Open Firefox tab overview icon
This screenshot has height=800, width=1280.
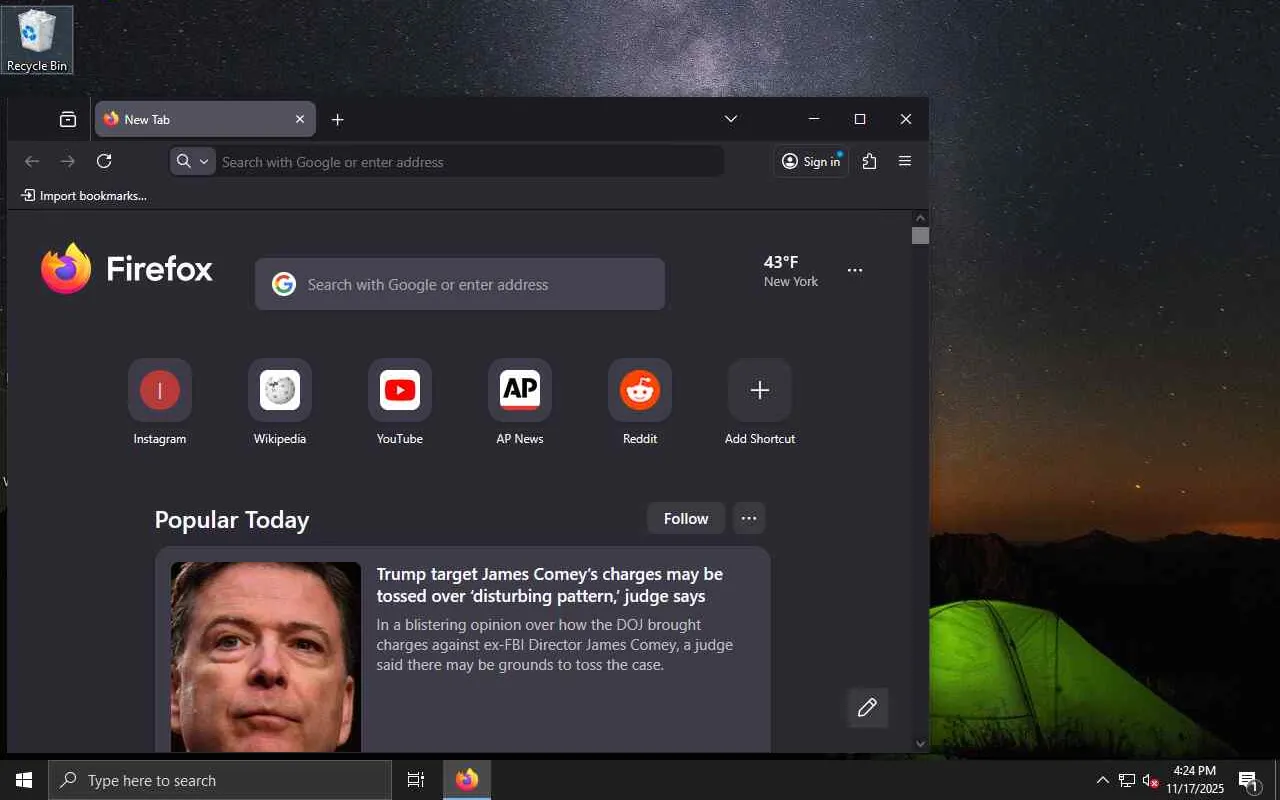(68, 119)
